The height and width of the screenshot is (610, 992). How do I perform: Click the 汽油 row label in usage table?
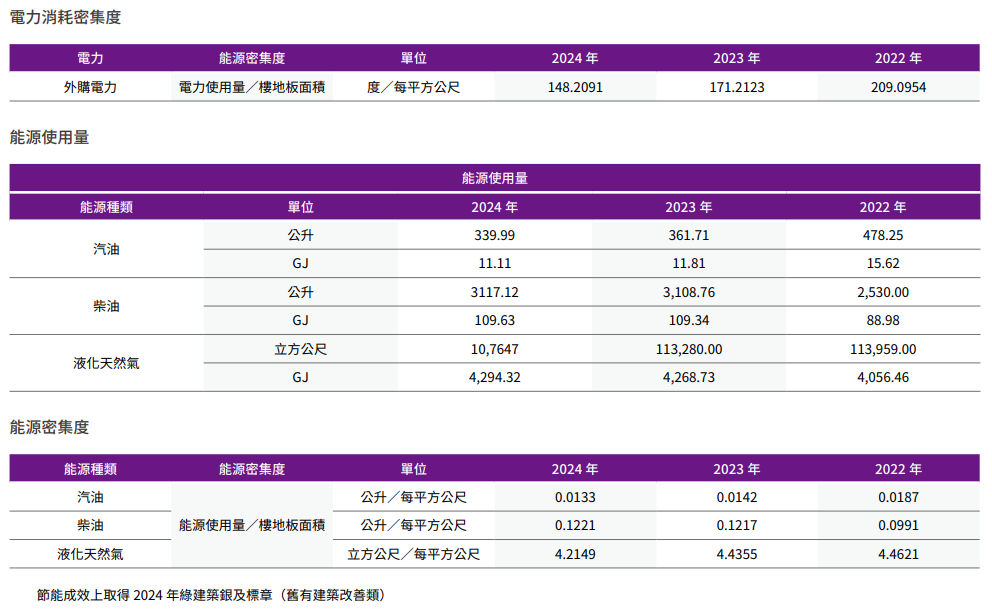click(x=106, y=249)
